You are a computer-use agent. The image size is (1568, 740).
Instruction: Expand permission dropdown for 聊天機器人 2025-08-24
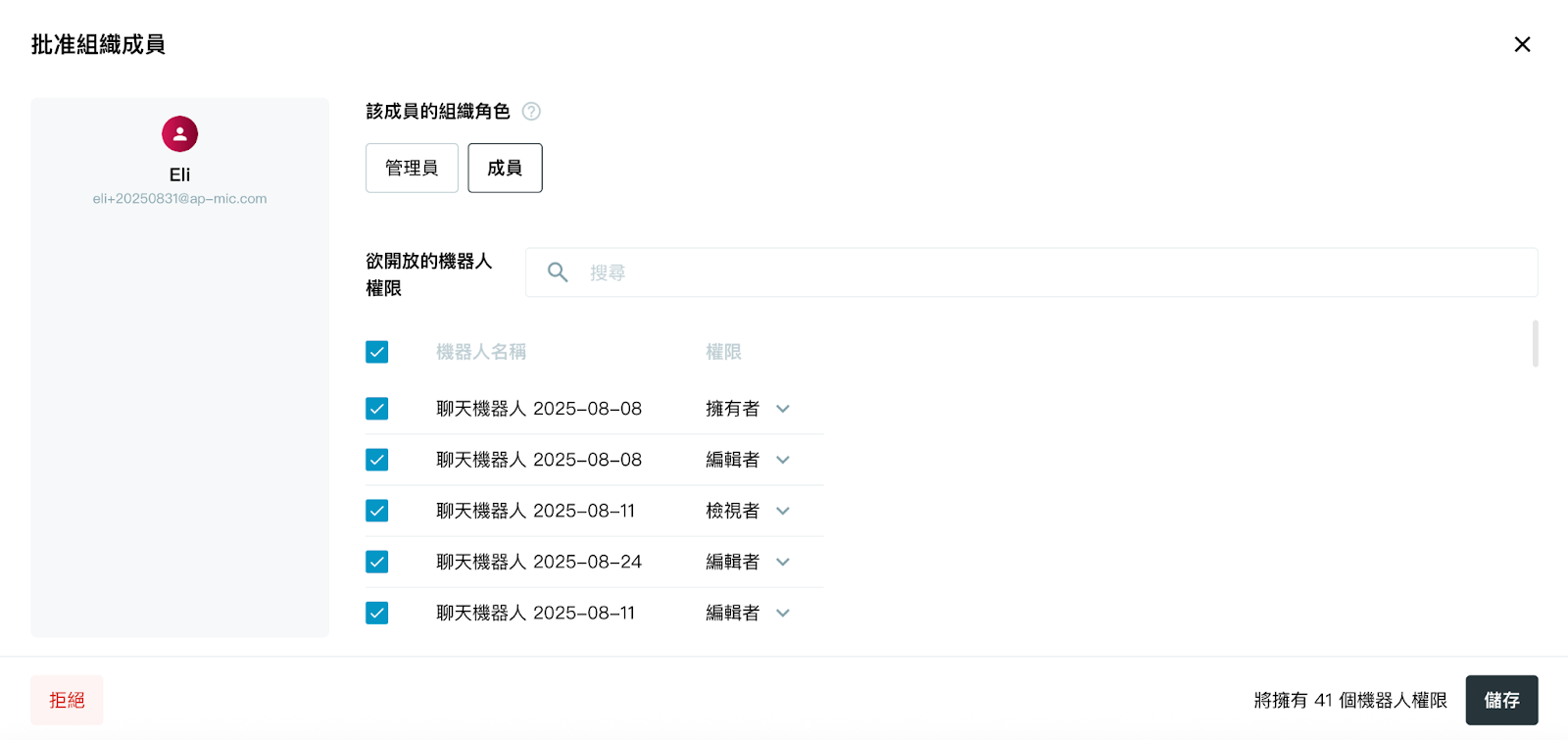point(782,562)
